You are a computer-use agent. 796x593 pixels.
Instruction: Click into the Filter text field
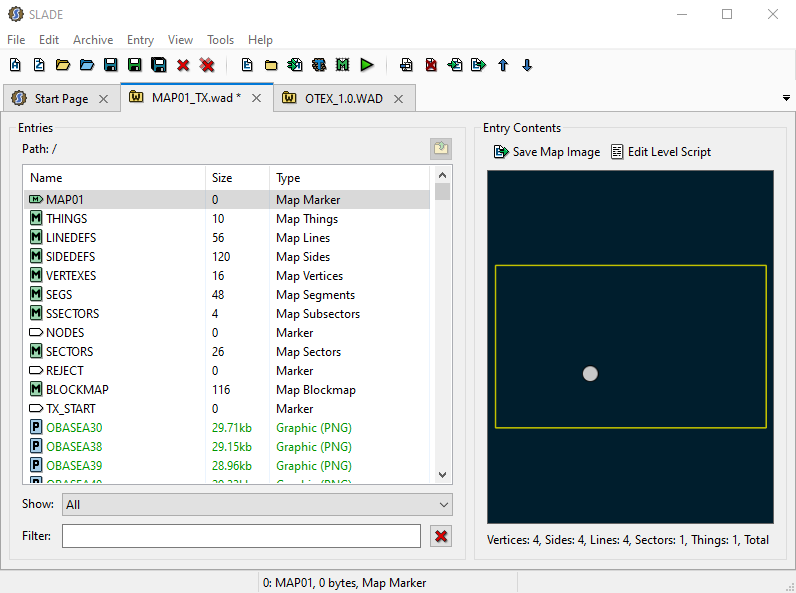(241, 537)
